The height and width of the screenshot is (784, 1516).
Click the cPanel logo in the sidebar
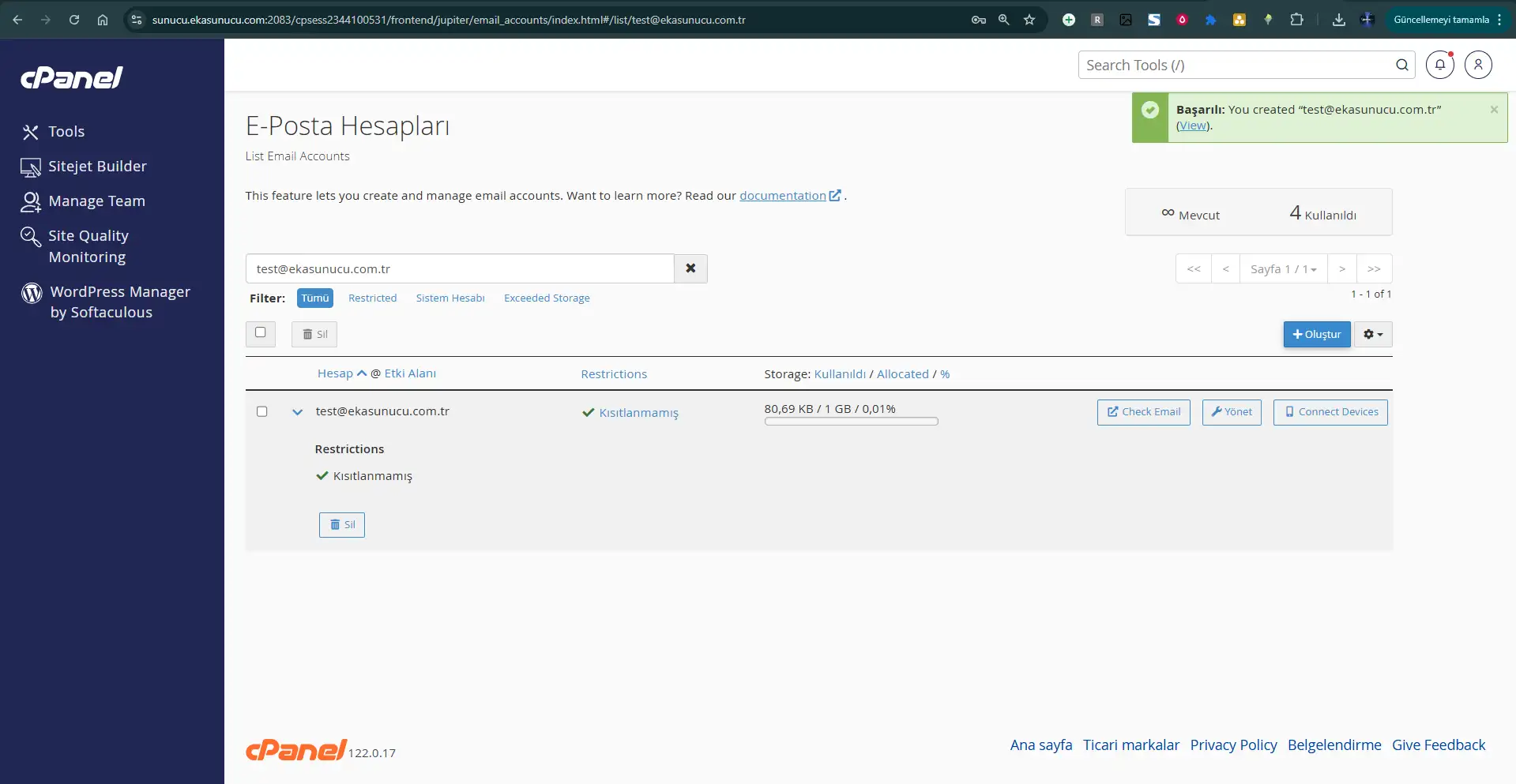72,77
